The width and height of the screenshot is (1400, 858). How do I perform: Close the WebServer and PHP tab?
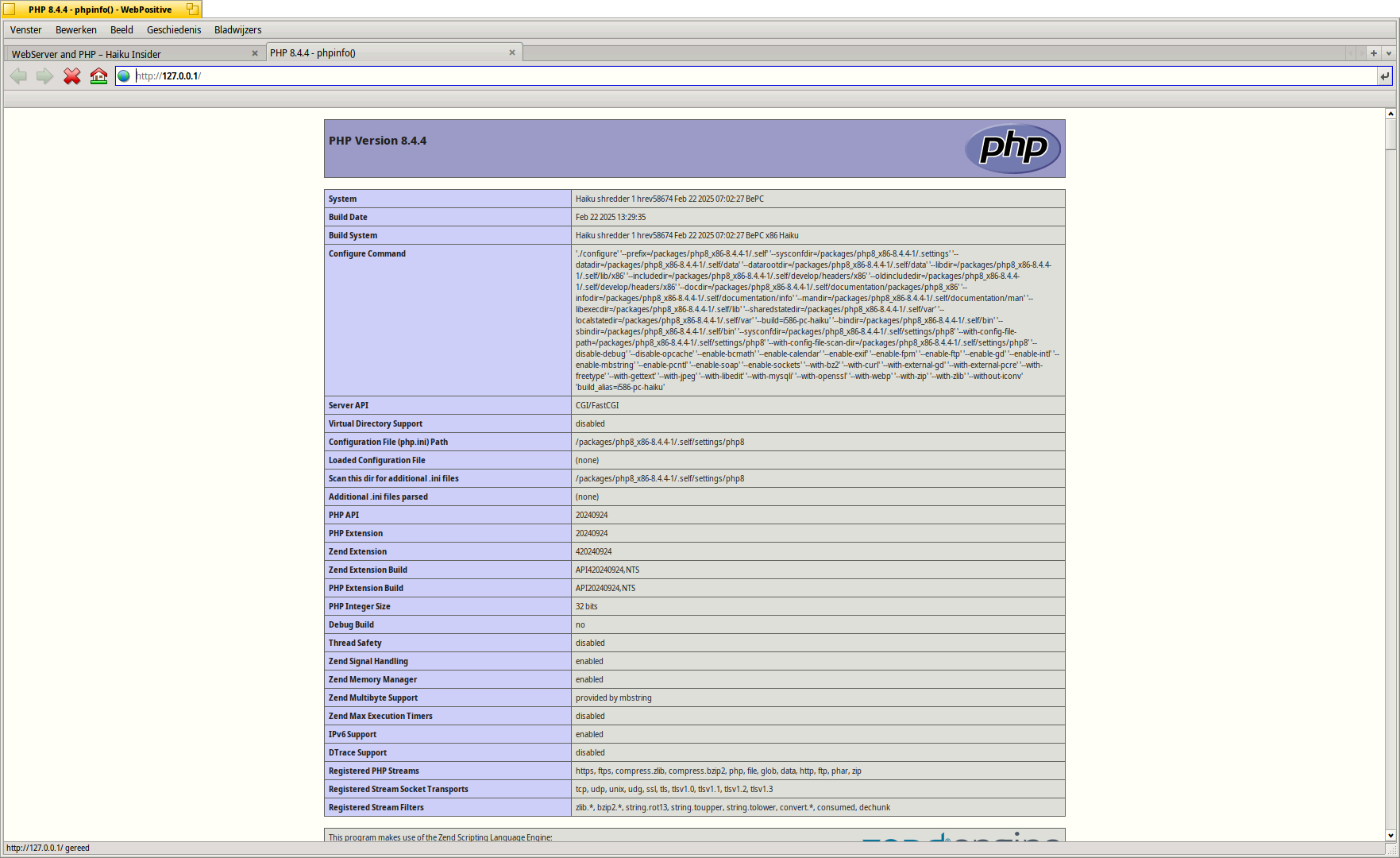pos(255,53)
